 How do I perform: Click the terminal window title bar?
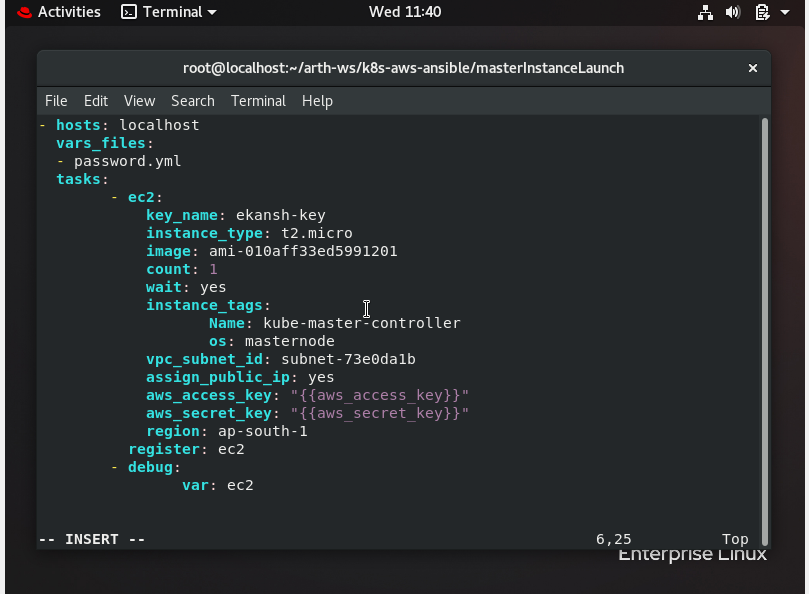(404, 68)
